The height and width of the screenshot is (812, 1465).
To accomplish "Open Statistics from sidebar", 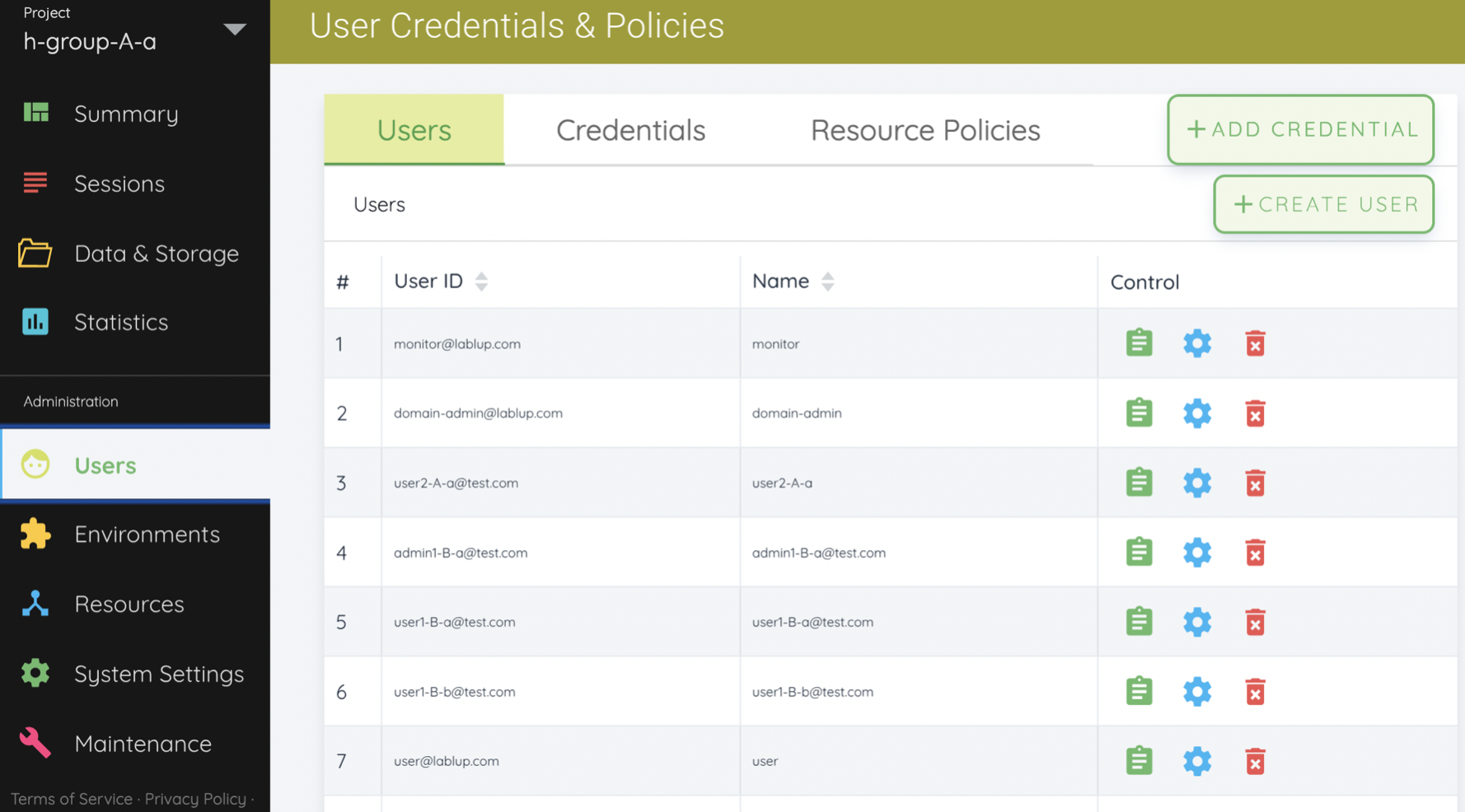I will (x=135, y=322).
